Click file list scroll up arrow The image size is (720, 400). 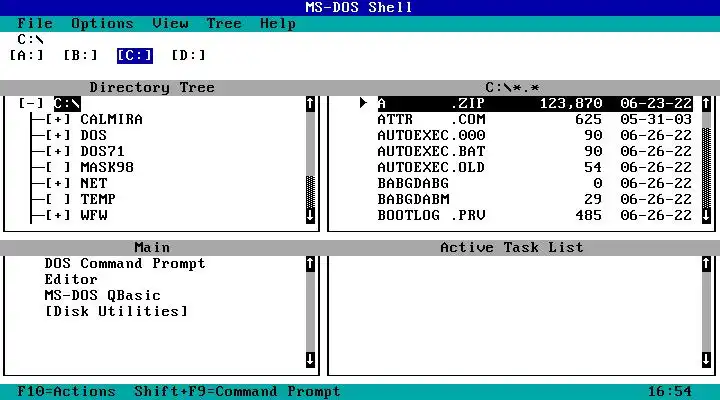(x=706, y=104)
